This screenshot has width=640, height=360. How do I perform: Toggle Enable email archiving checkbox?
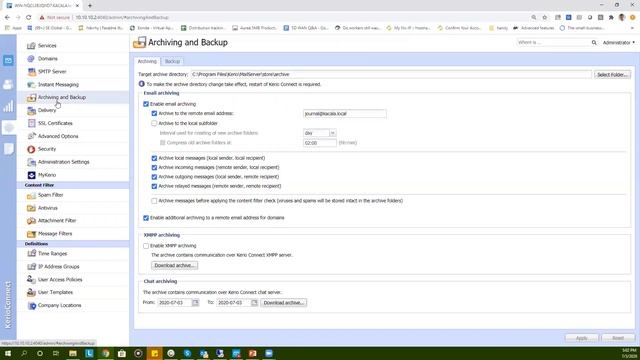pos(146,104)
